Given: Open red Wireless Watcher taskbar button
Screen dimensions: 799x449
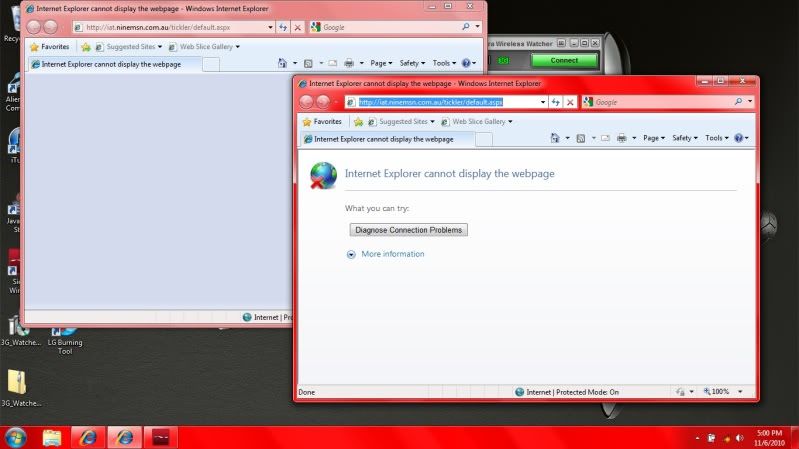Looking at the screenshot, I should [x=161, y=438].
